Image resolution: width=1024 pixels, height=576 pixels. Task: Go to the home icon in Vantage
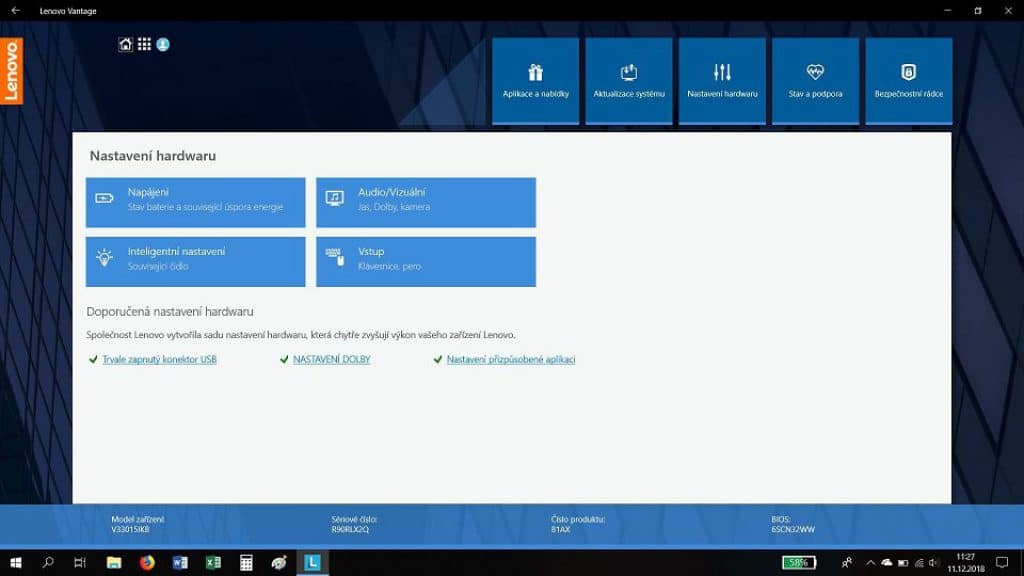(x=125, y=44)
